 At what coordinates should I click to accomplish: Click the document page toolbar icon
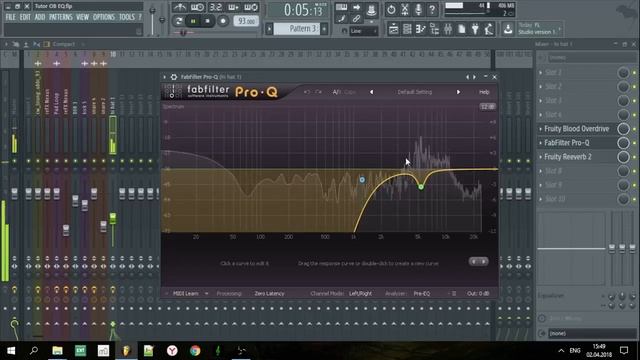[462, 29]
